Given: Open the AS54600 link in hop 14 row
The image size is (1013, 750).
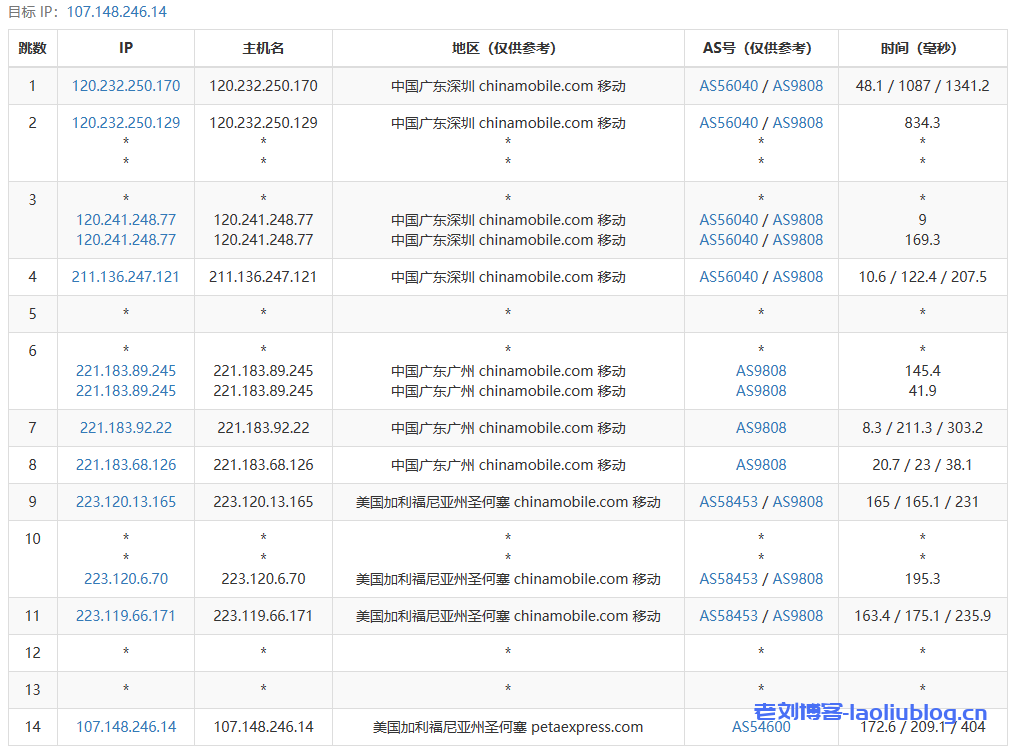Looking at the screenshot, I should pyautogui.click(x=761, y=727).
